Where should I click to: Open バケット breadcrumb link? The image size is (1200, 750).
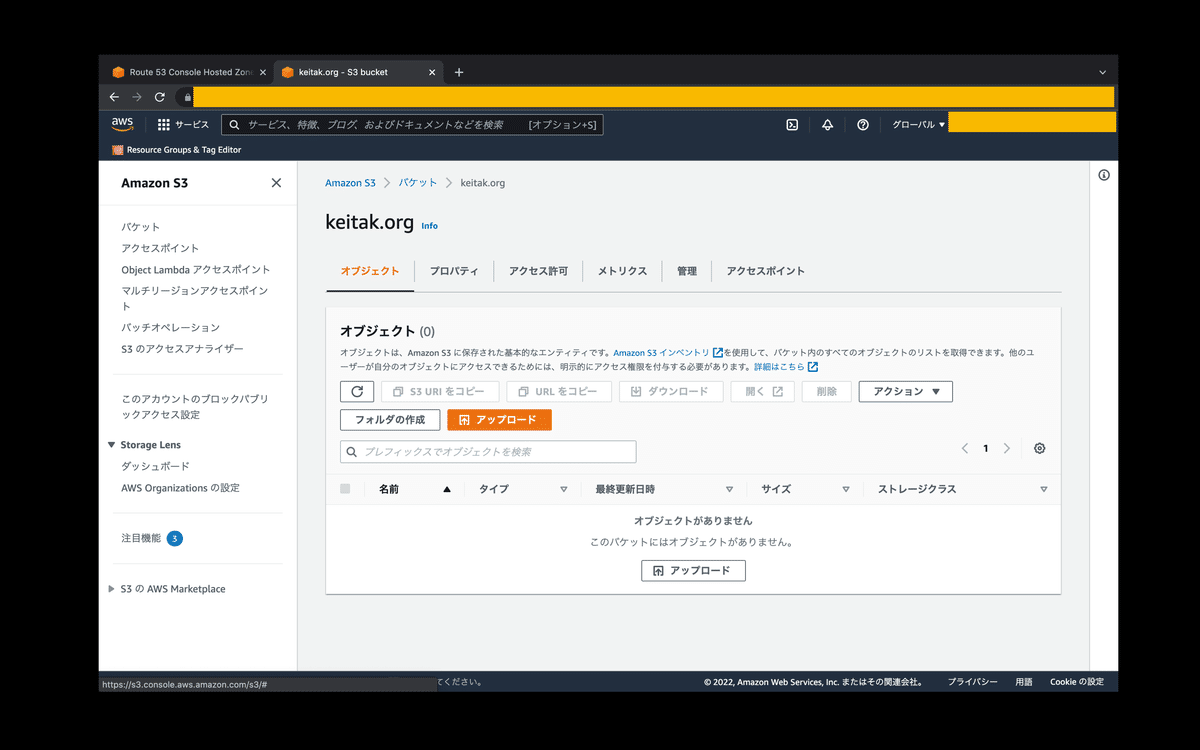418,183
